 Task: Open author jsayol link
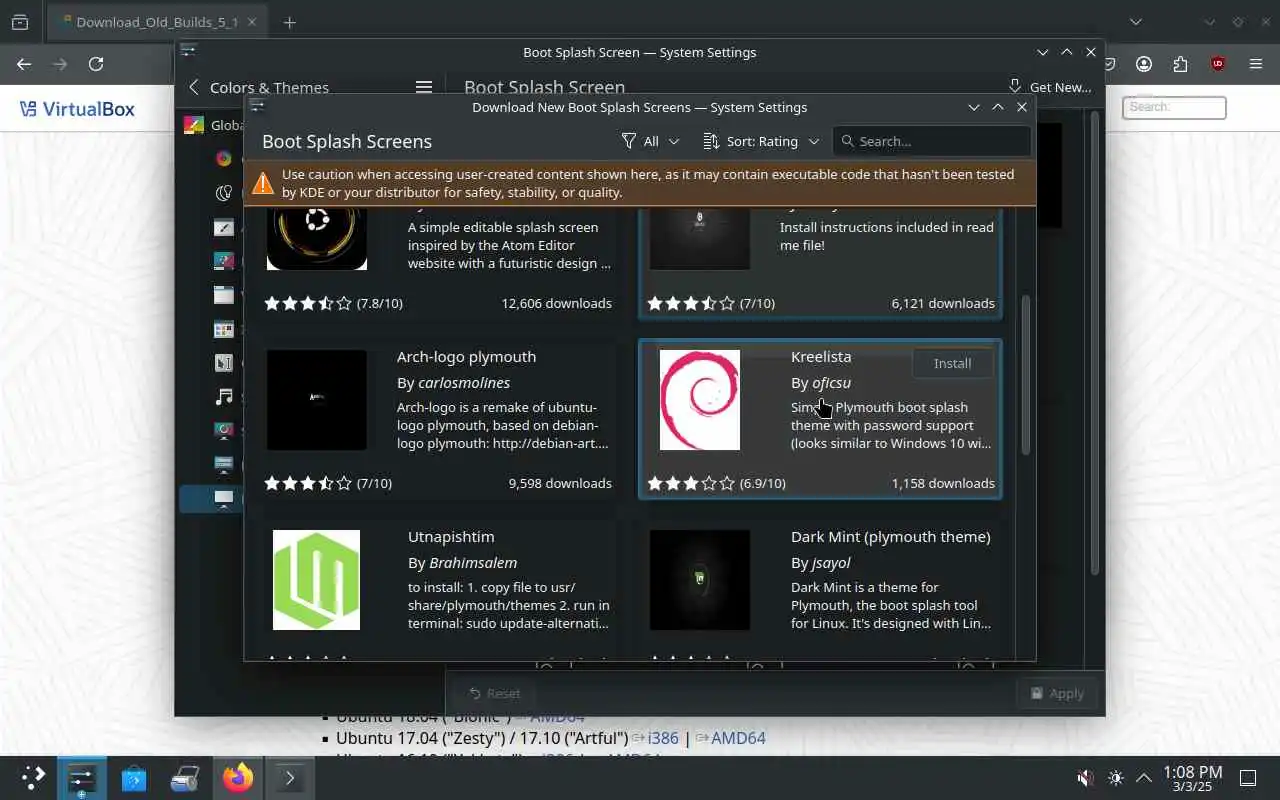pyautogui.click(x=831, y=563)
